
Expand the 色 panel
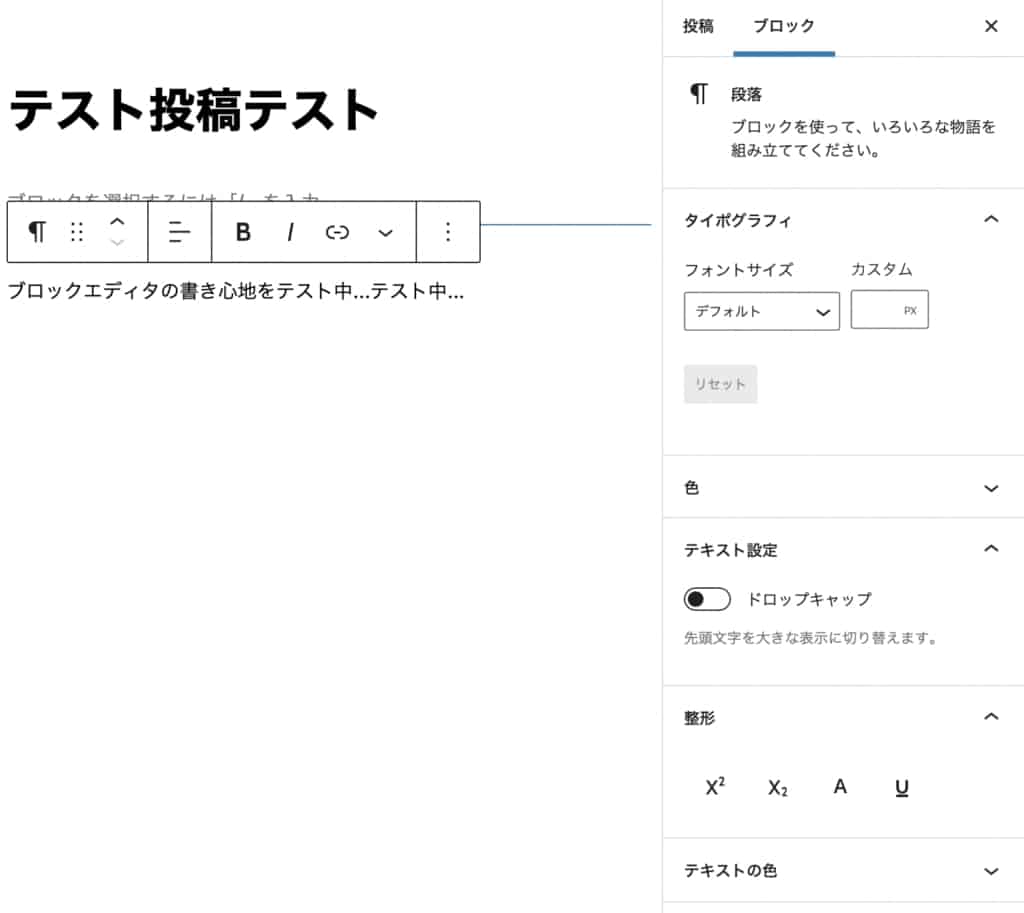click(843, 488)
